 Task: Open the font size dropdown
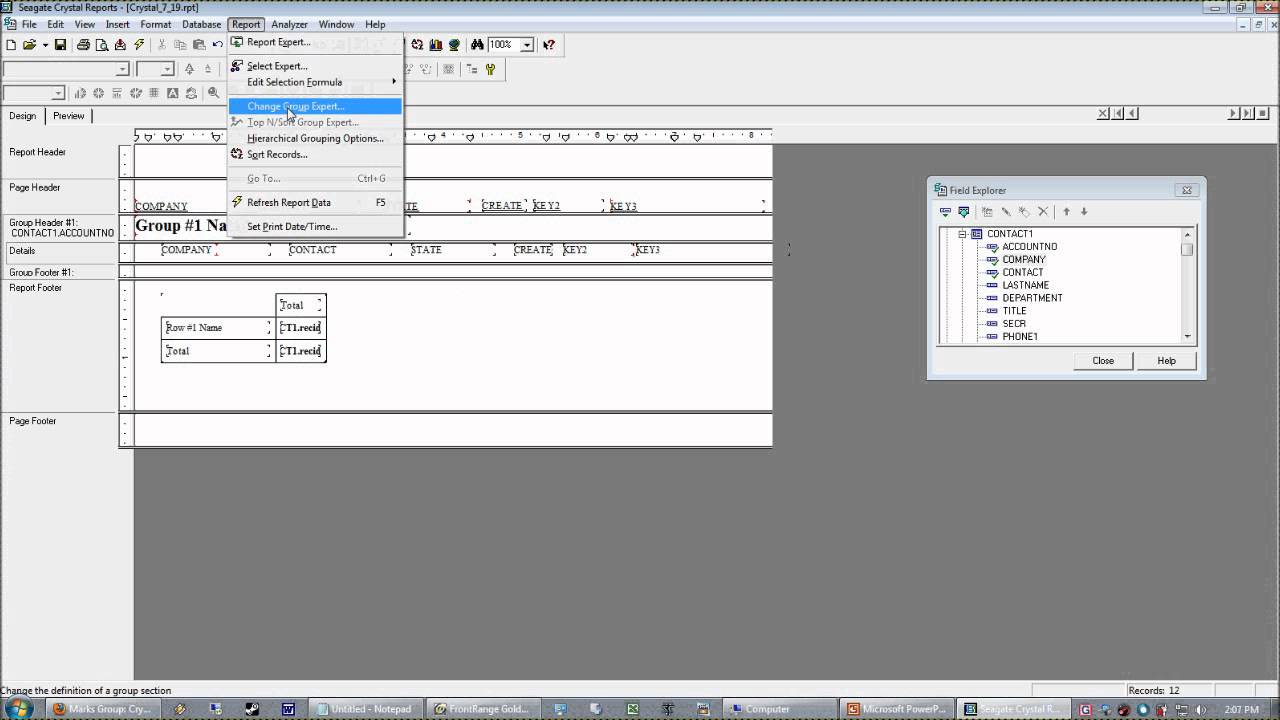click(168, 69)
